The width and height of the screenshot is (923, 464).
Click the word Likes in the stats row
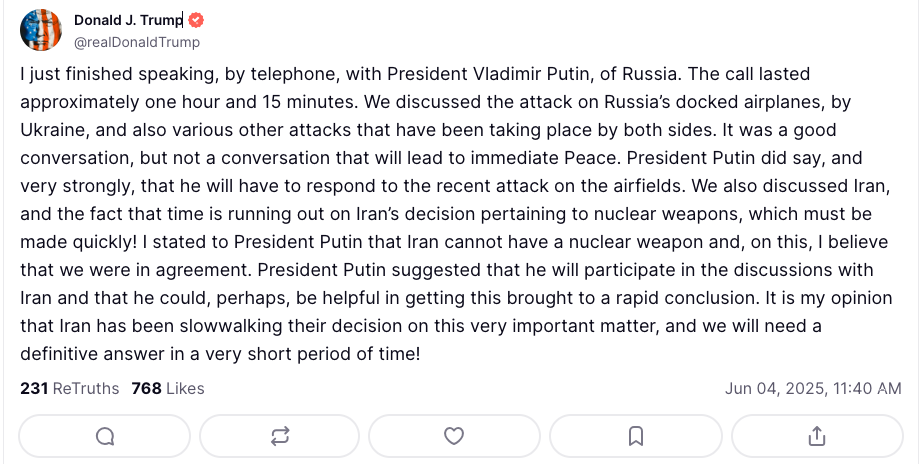coord(185,389)
